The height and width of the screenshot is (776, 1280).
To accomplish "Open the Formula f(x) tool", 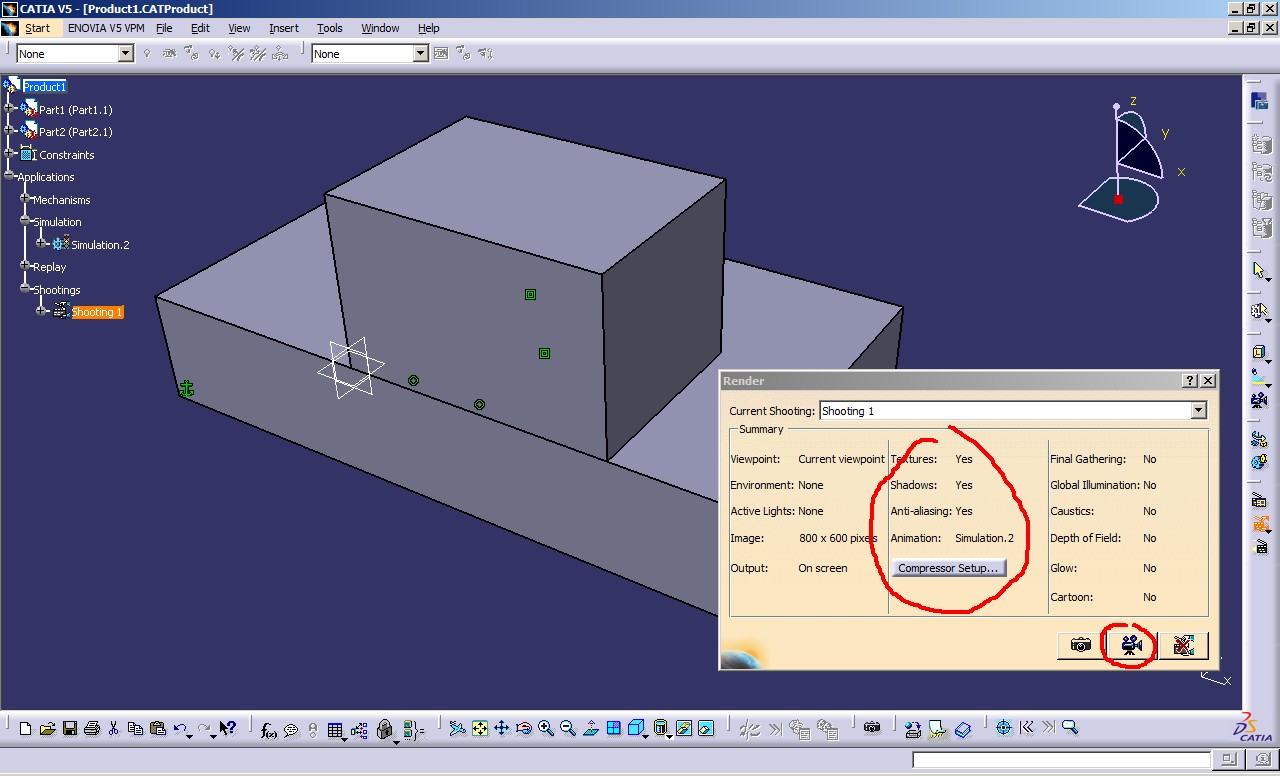I will click(269, 729).
